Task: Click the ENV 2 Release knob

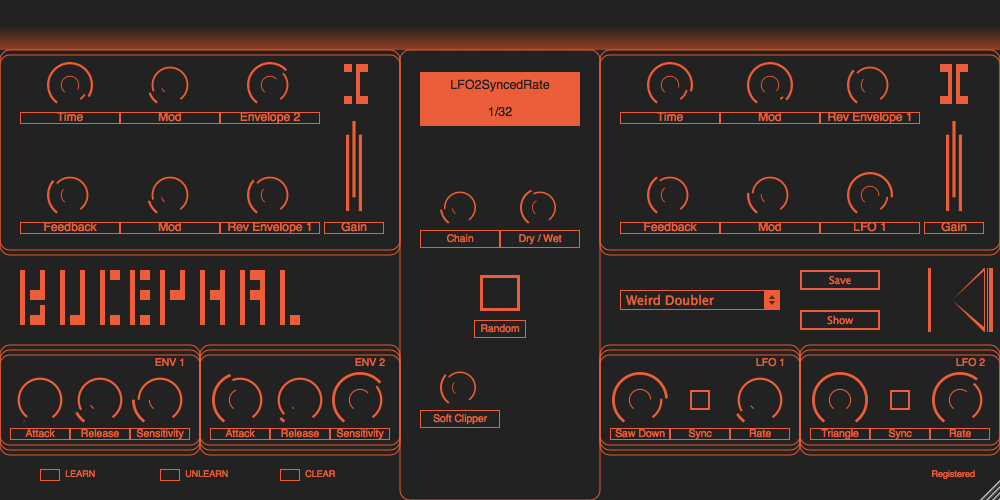Action: [x=300, y=401]
